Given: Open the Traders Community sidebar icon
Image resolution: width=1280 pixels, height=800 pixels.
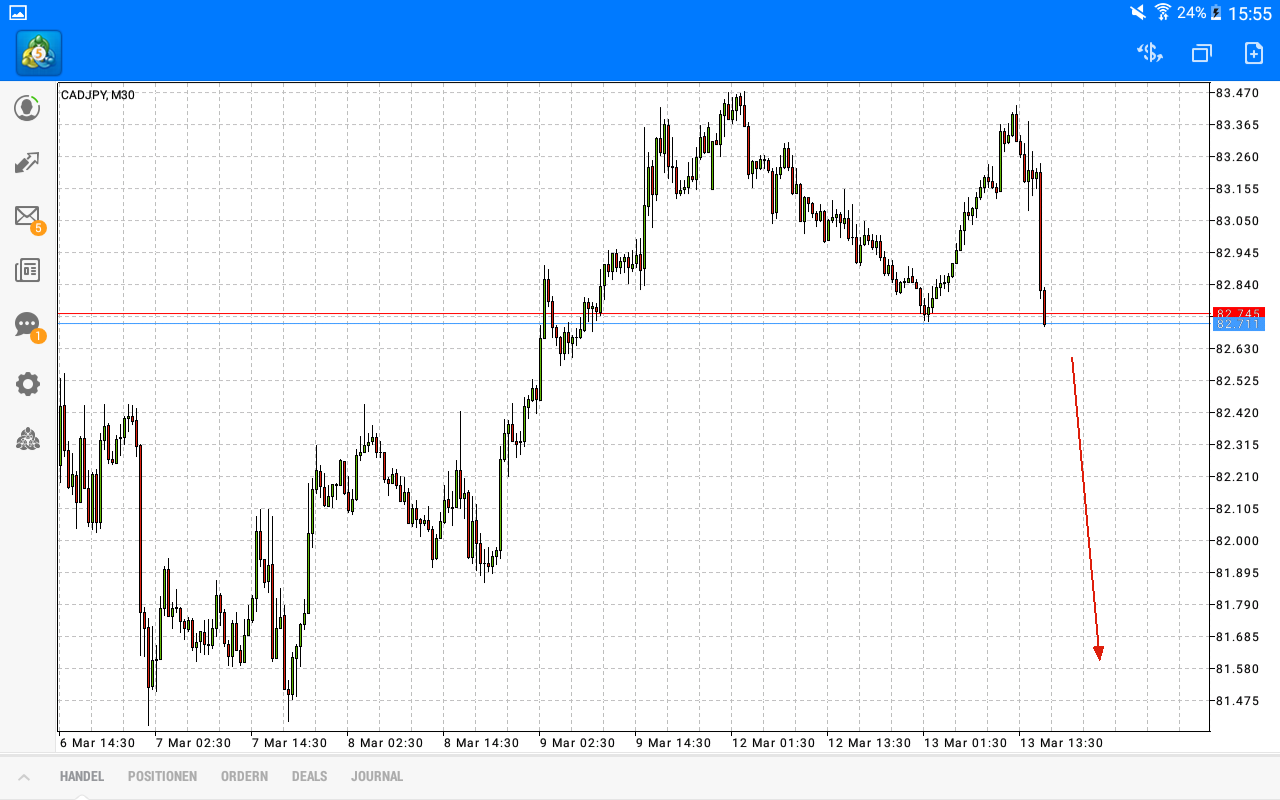Looking at the screenshot, I should pyautogui.click(x=27, y=439).
